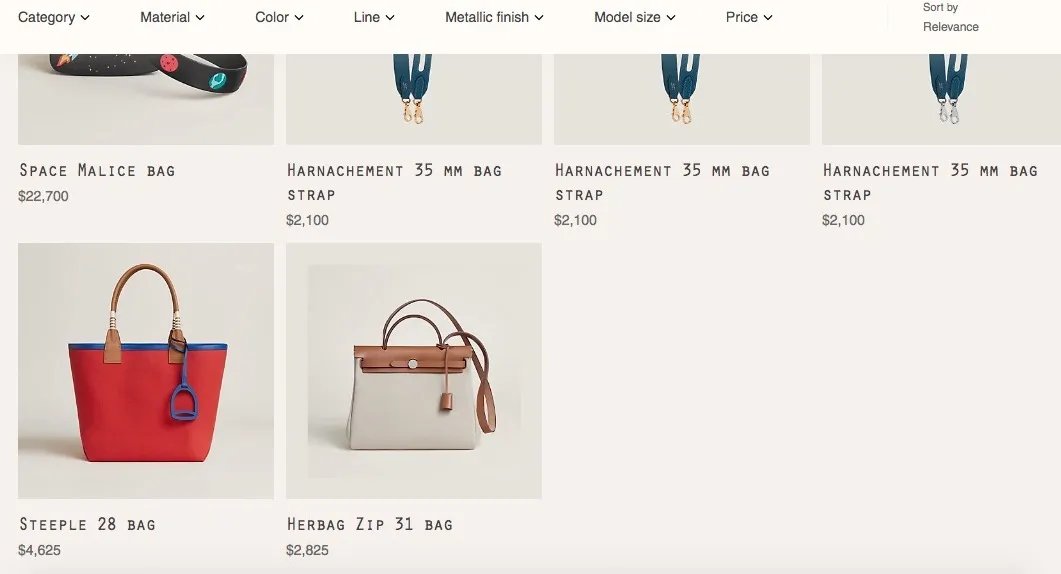Select the $4,625 Steeple bag price
1061x574 pixels.
pos(39,550)
